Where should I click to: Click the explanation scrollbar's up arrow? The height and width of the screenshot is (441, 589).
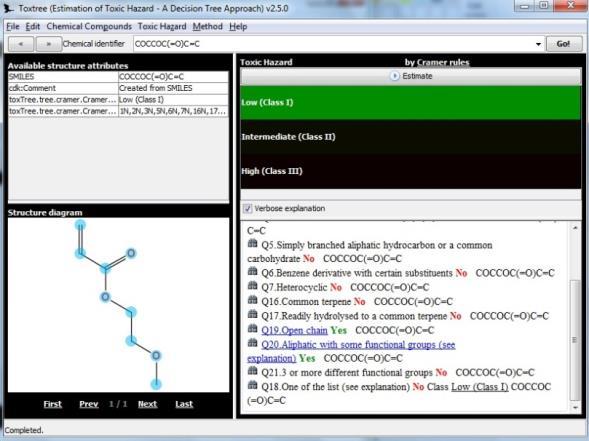coord(575,227)
